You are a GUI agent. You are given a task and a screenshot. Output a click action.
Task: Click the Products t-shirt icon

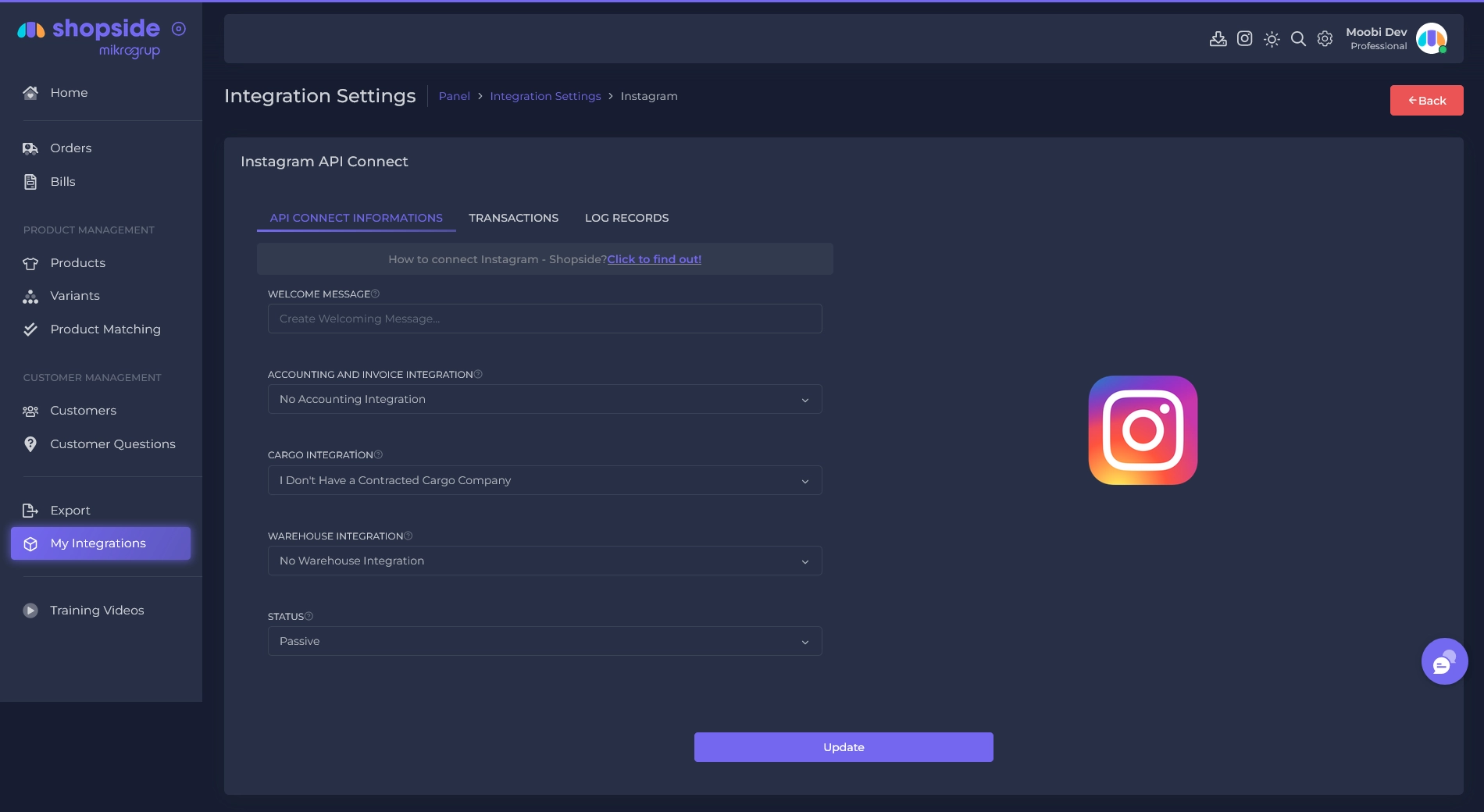click(x=30, y=263)
